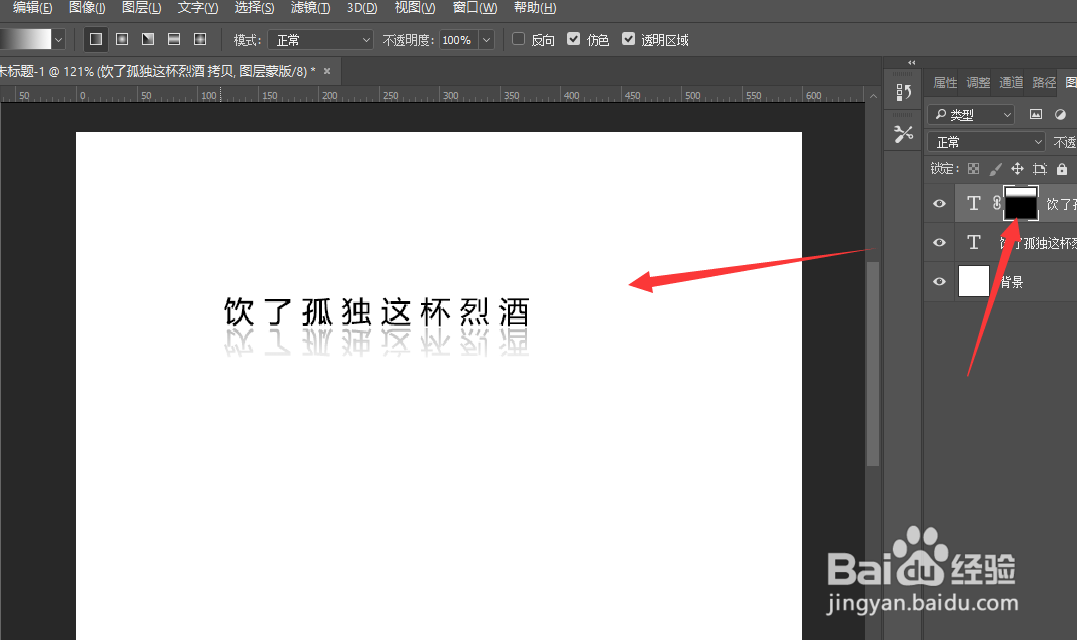
Task: Switch to the 通道 panel tab
Action: point(1011,82)
